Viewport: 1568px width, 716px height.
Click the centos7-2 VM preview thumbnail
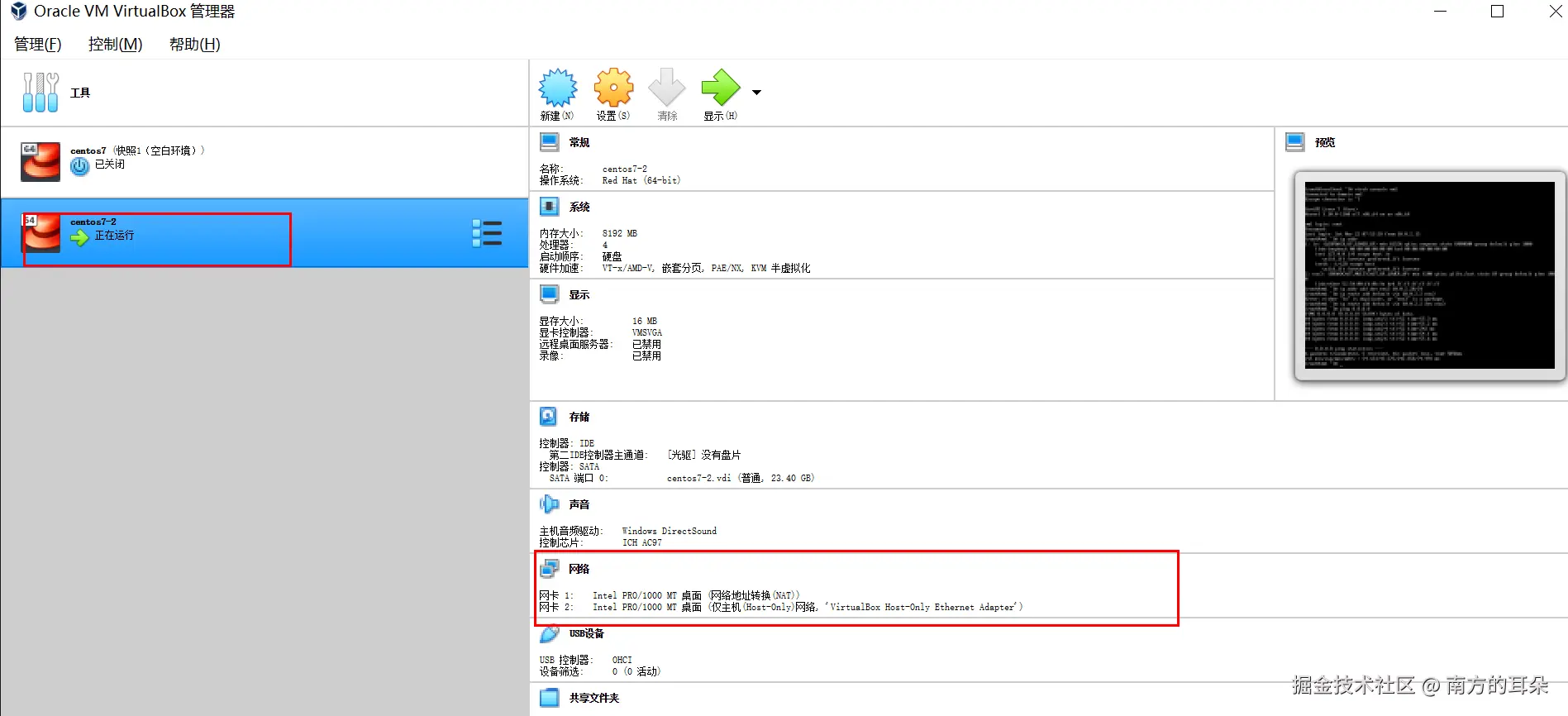coord(1429,275)
